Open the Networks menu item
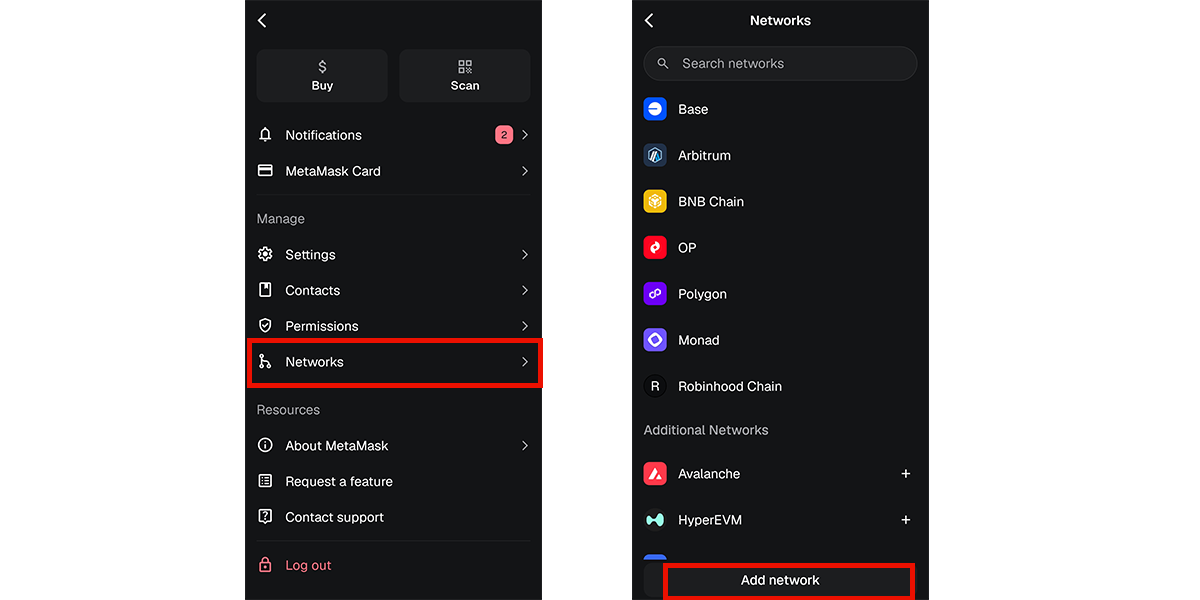Screen dimensions: 1200x600 [394, 362]
